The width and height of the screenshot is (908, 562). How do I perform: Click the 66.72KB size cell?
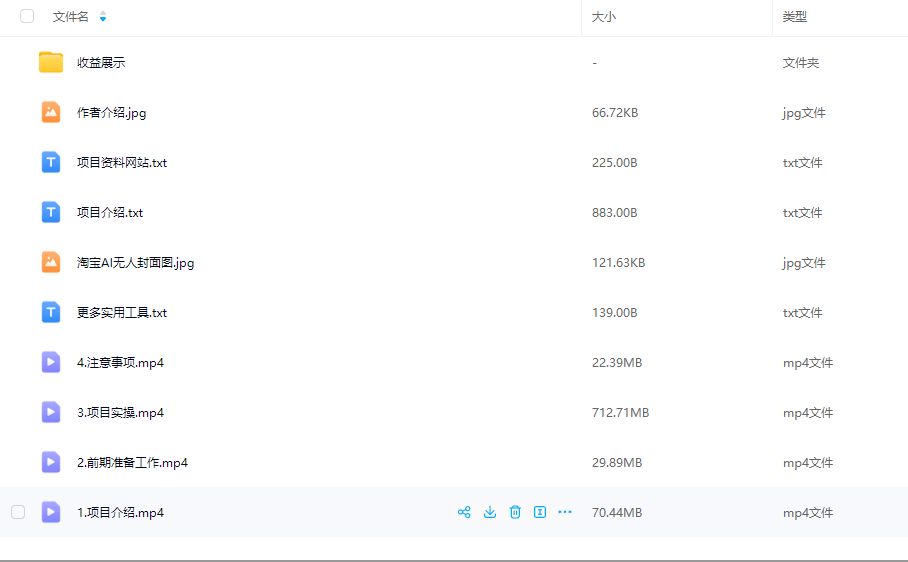615,112
